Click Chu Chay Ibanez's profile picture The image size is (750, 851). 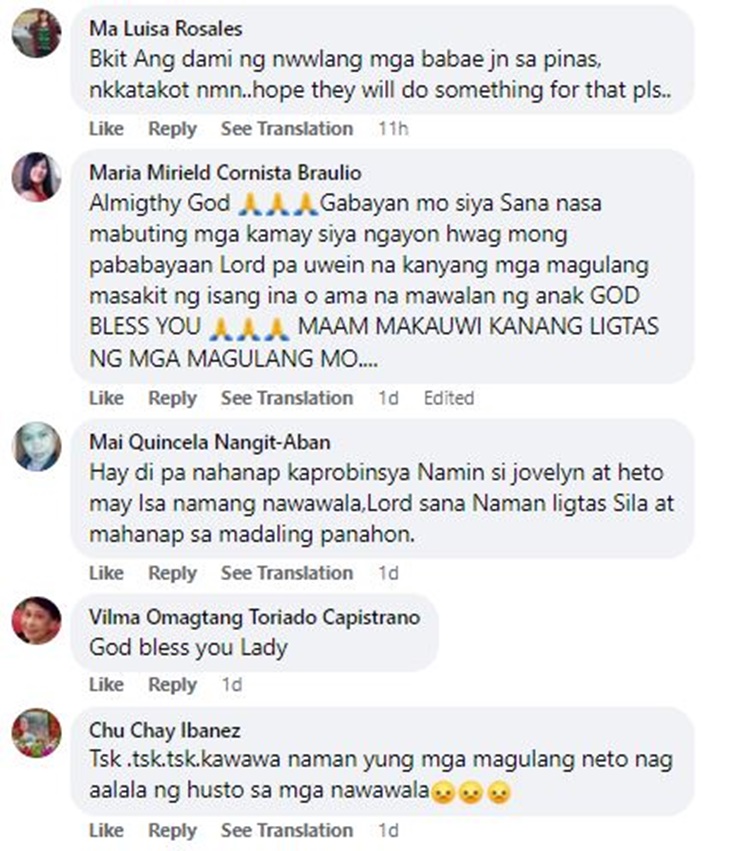pos(36,733)
